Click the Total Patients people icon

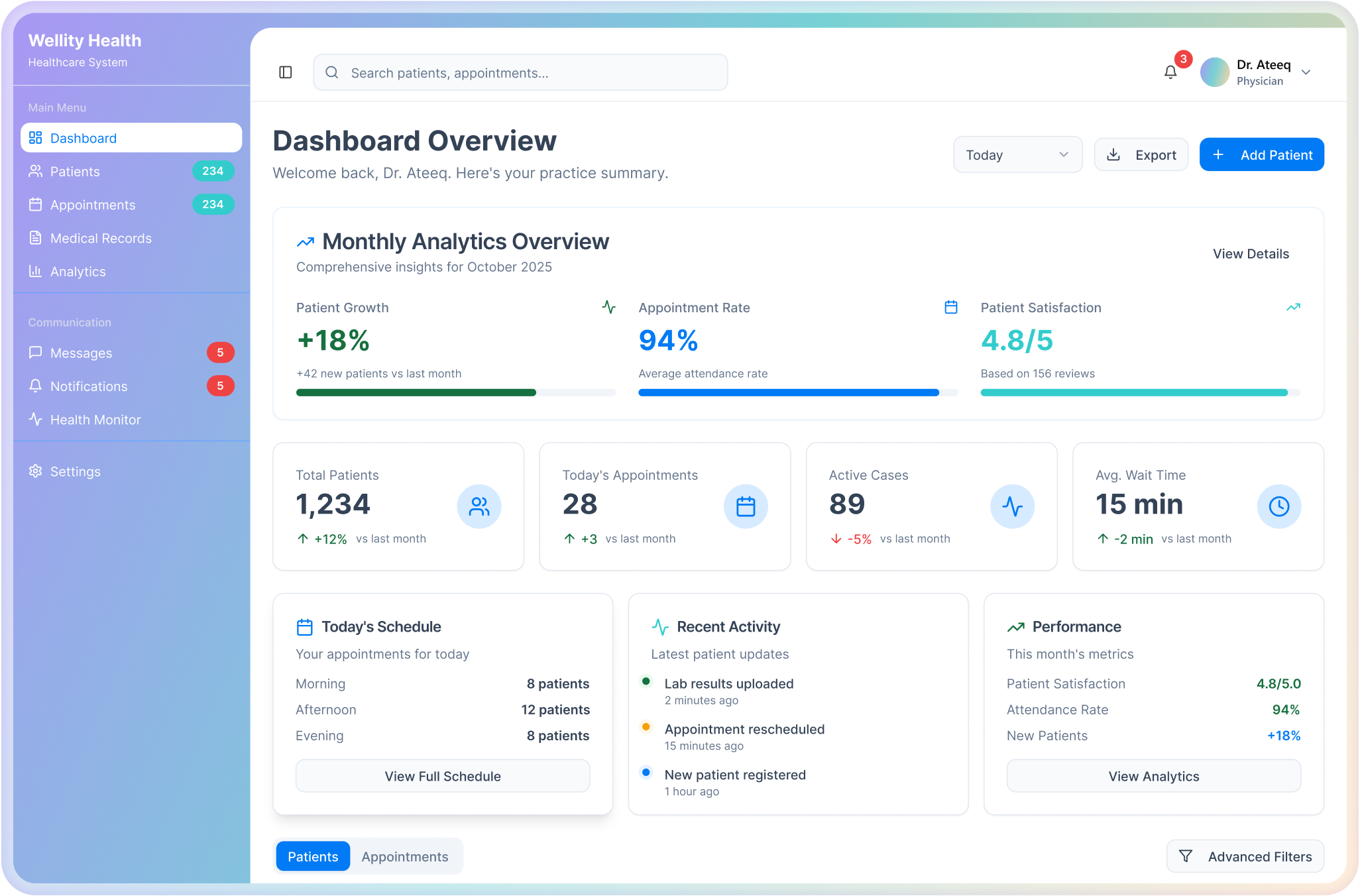pyautogui.click(x=479, y=506)
